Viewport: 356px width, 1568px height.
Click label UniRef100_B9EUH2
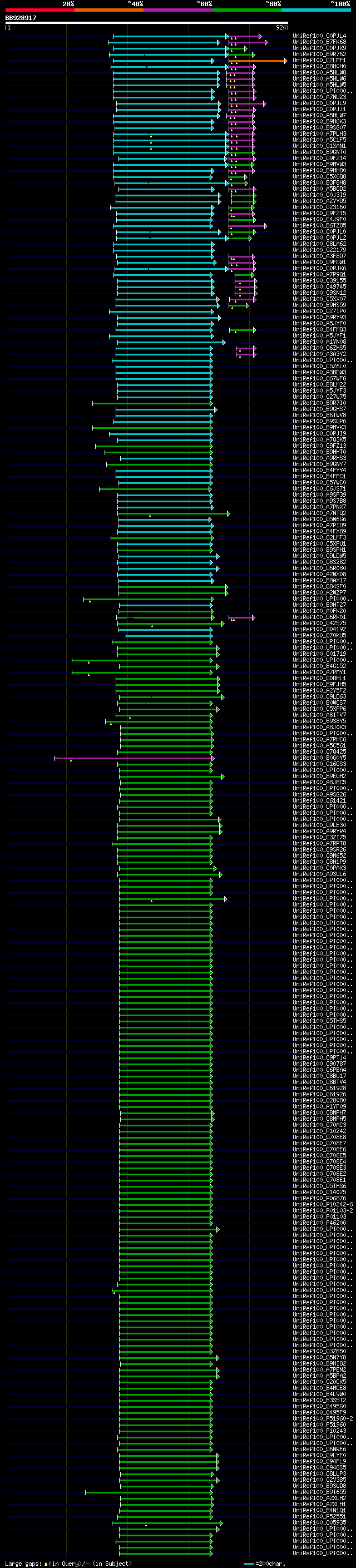click(x=319, y=776)
